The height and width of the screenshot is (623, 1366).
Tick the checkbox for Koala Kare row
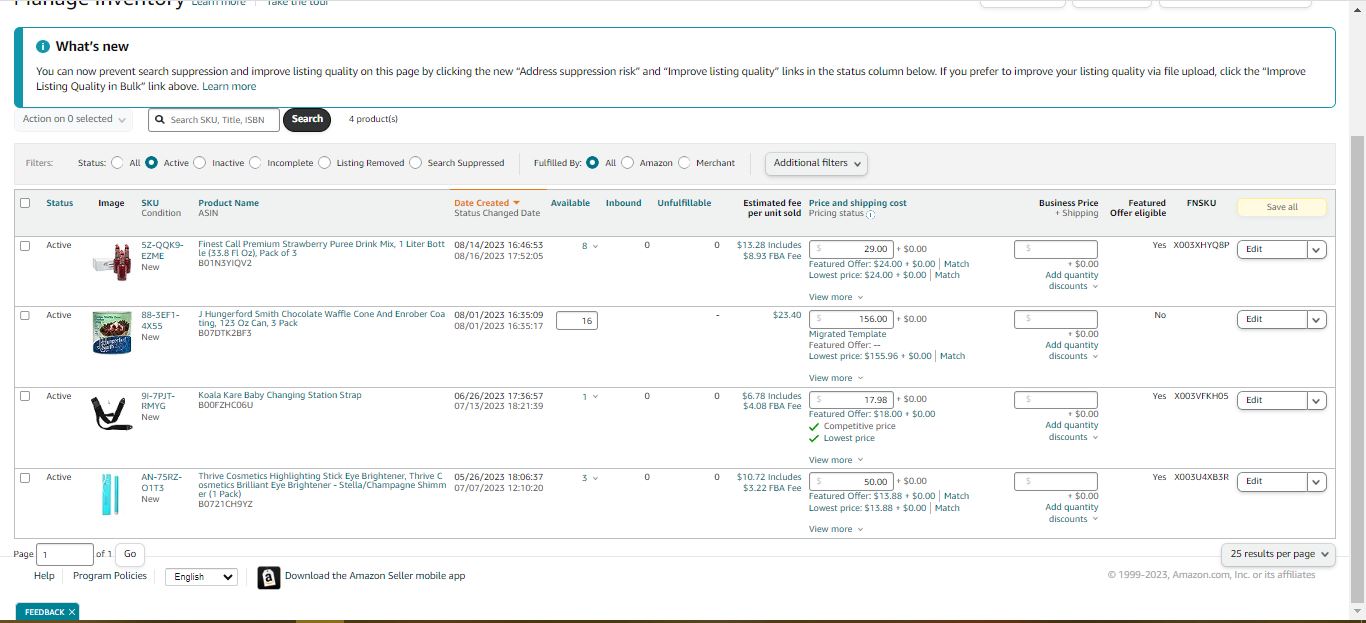click(25, 396)
